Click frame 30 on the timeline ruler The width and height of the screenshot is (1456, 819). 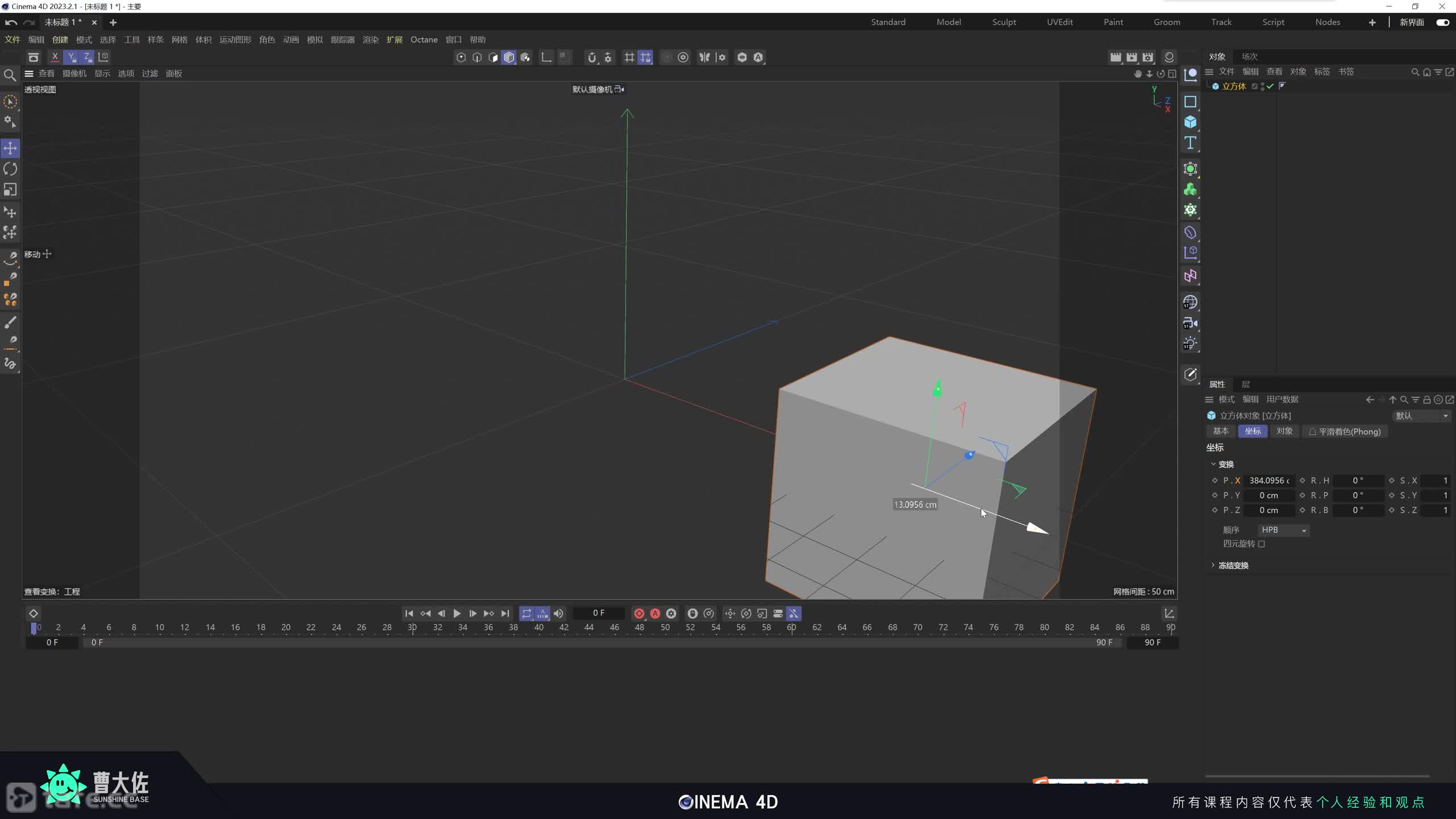[x=412, y=627]
